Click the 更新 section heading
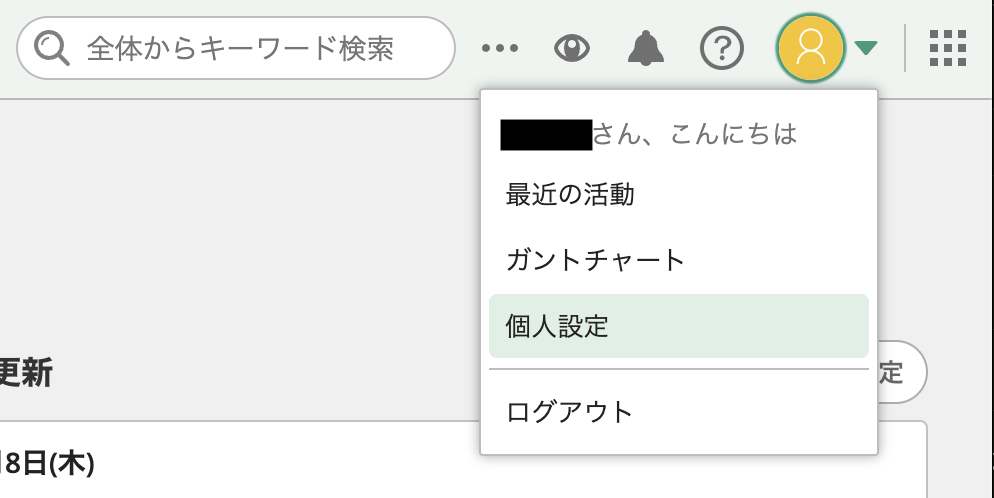Image resolution: width=994 pixels, height=498 pixels. [x=25, y=373]
